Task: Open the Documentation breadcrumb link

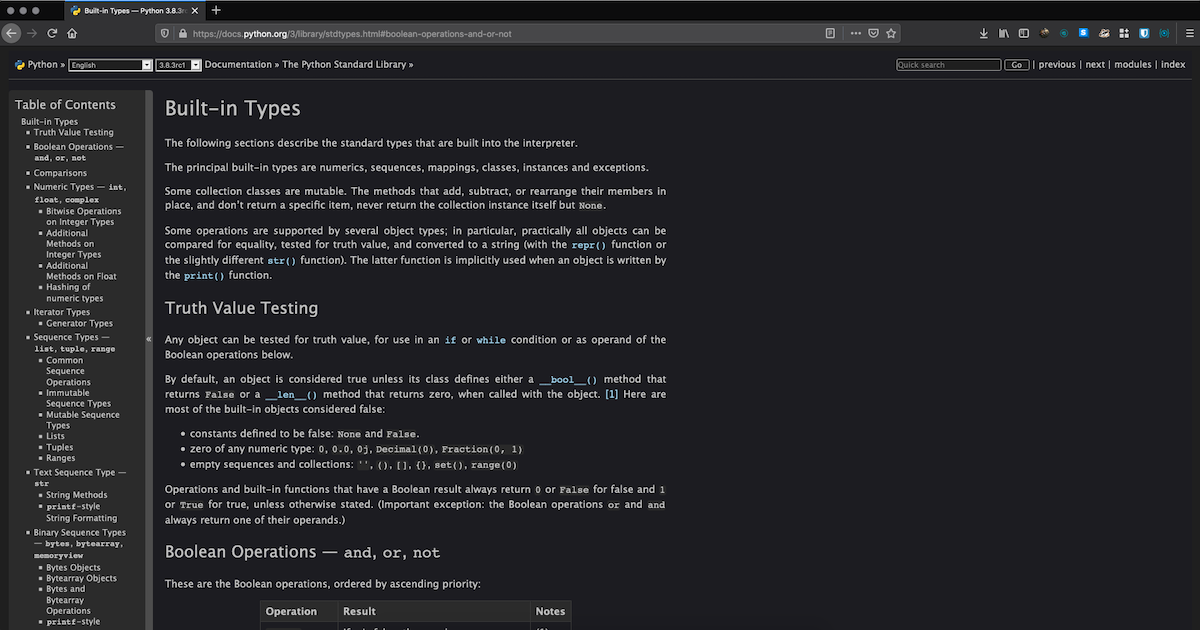Action: point(238,64)
